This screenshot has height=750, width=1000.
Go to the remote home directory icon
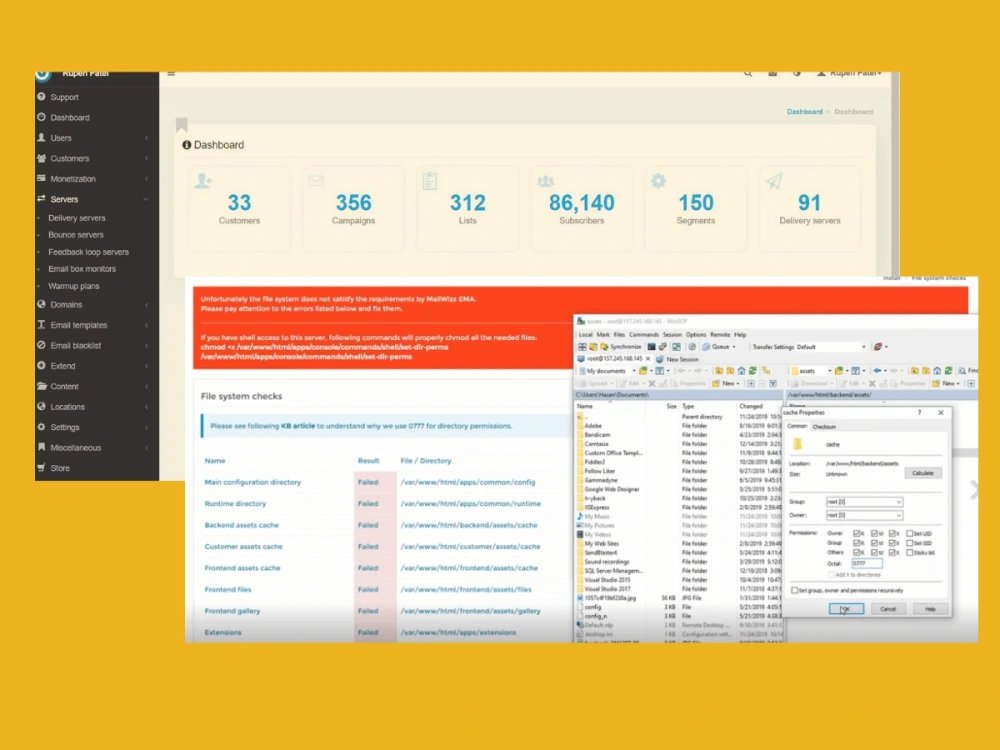[937, 371]
